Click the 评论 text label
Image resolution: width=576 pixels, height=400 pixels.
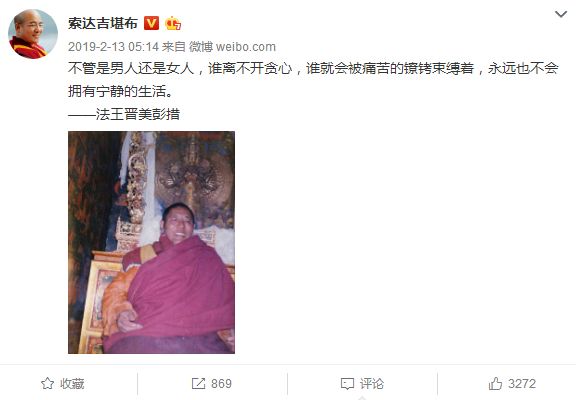pos(372,384)
